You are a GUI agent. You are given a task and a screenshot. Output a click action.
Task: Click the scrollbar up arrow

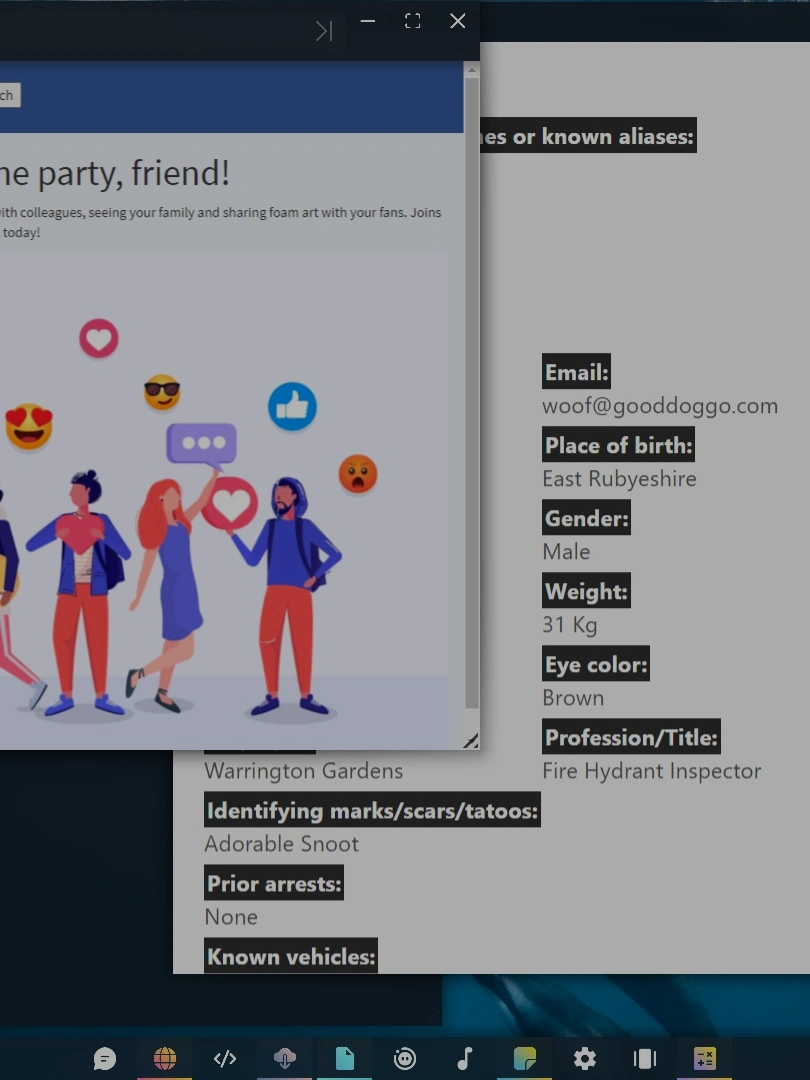click(x=471, y=71)
